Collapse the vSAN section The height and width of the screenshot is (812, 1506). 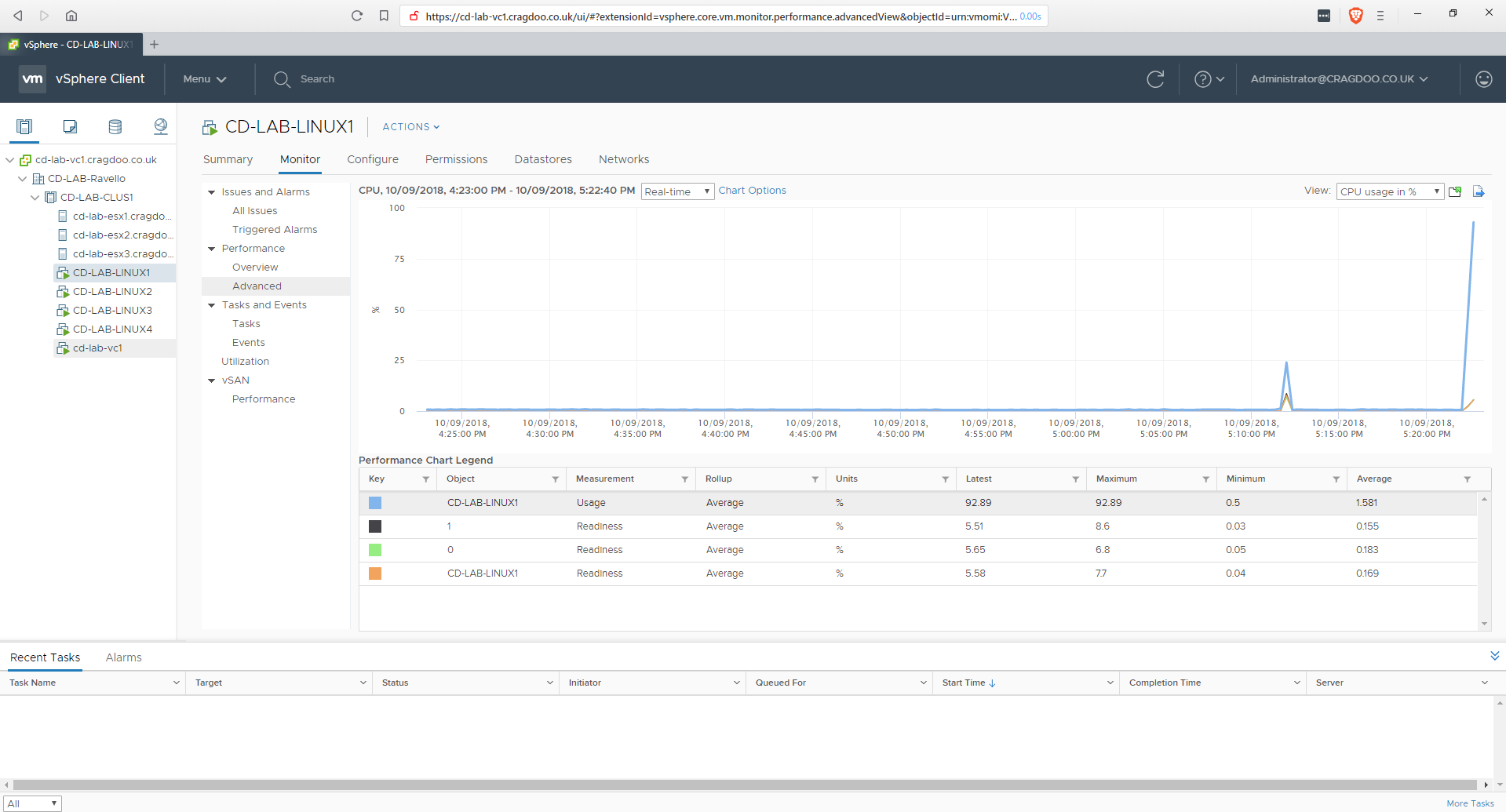211,381
